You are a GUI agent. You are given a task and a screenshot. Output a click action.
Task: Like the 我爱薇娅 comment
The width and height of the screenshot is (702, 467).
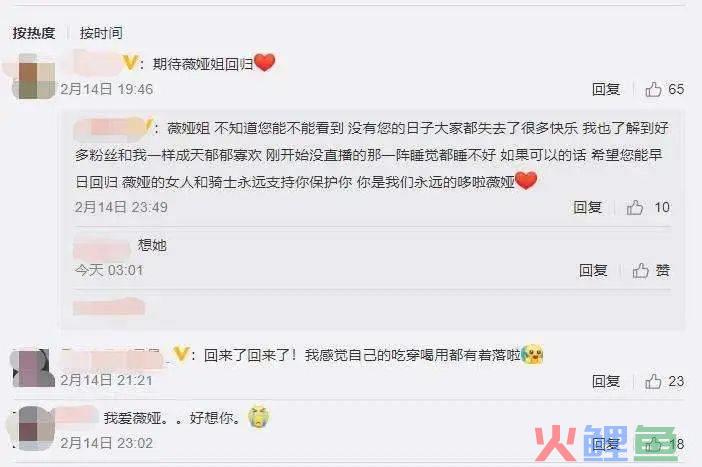[653, 444]
